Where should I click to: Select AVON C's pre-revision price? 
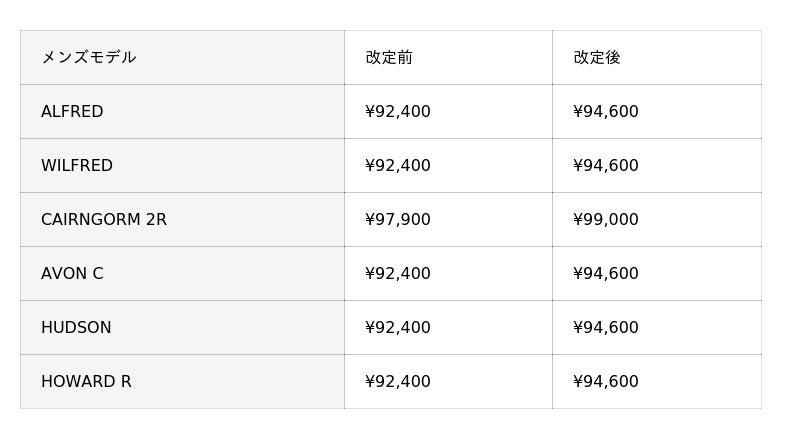[x=398, y=274]
